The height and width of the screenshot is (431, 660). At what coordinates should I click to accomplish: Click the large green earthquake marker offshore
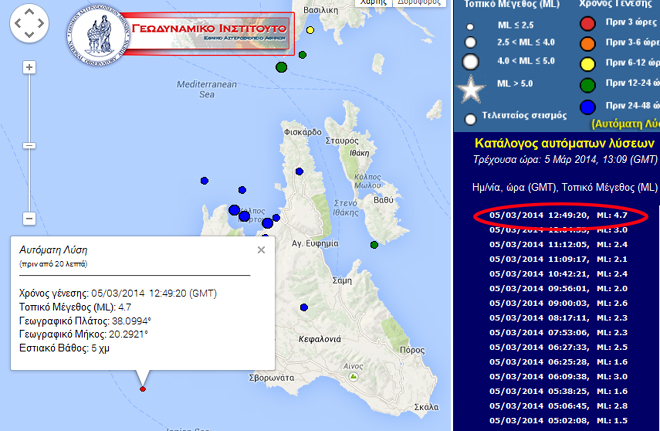[282, 67]
